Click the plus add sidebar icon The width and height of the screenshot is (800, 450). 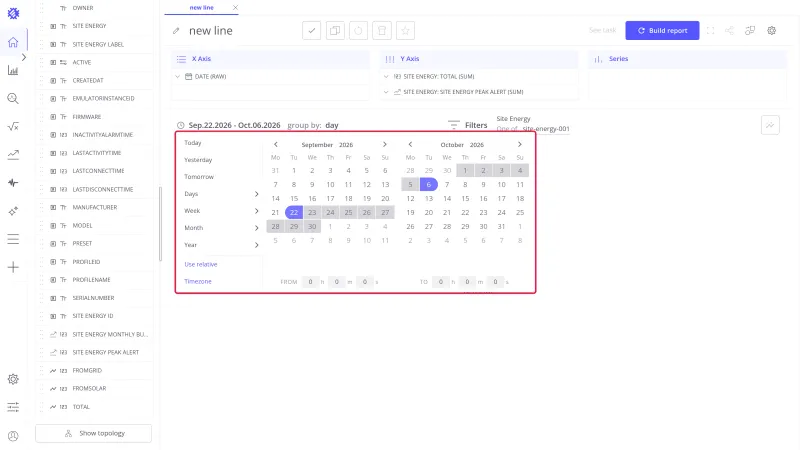(x=13, y=267)
